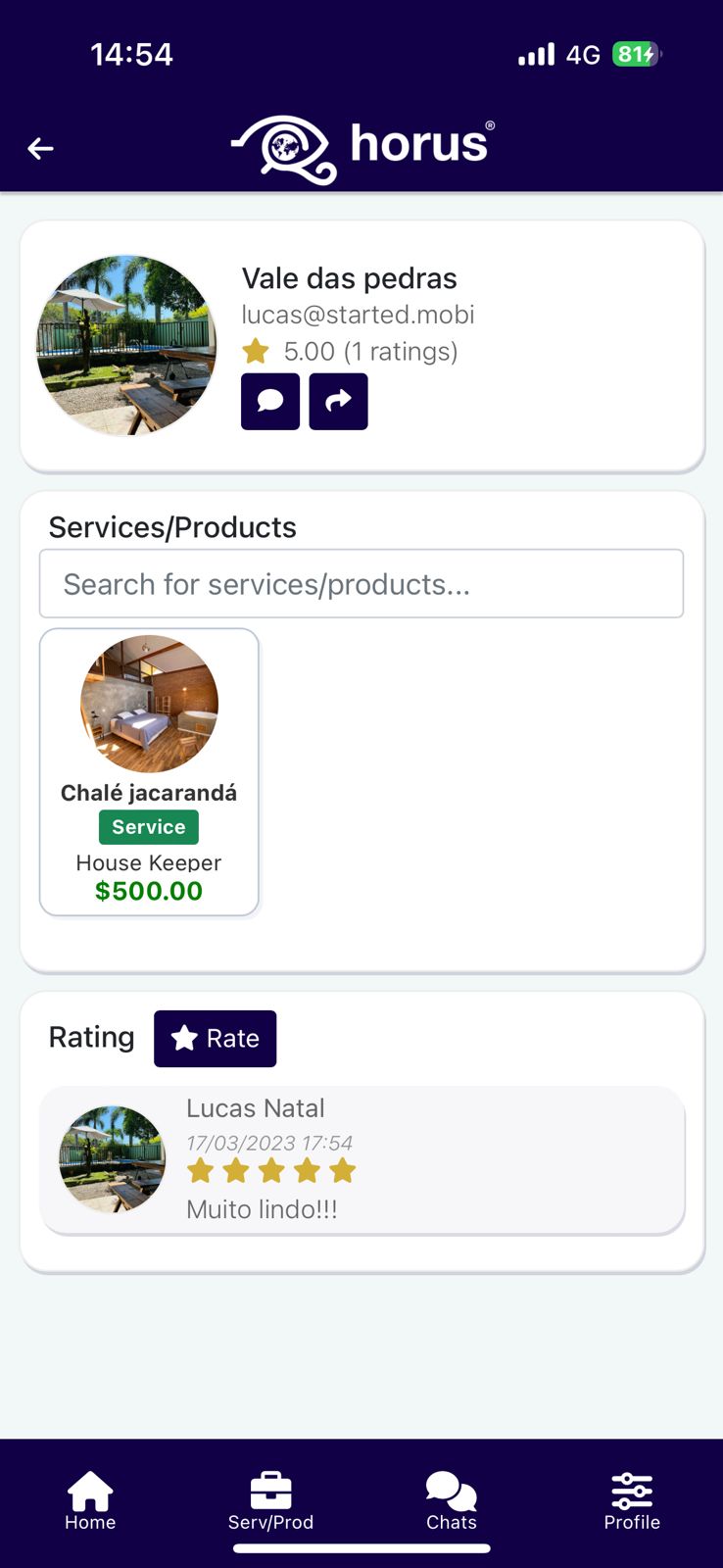Tap the battery indicator in status bar
The image size is (723, 1568).
click(x=636, y=54)
